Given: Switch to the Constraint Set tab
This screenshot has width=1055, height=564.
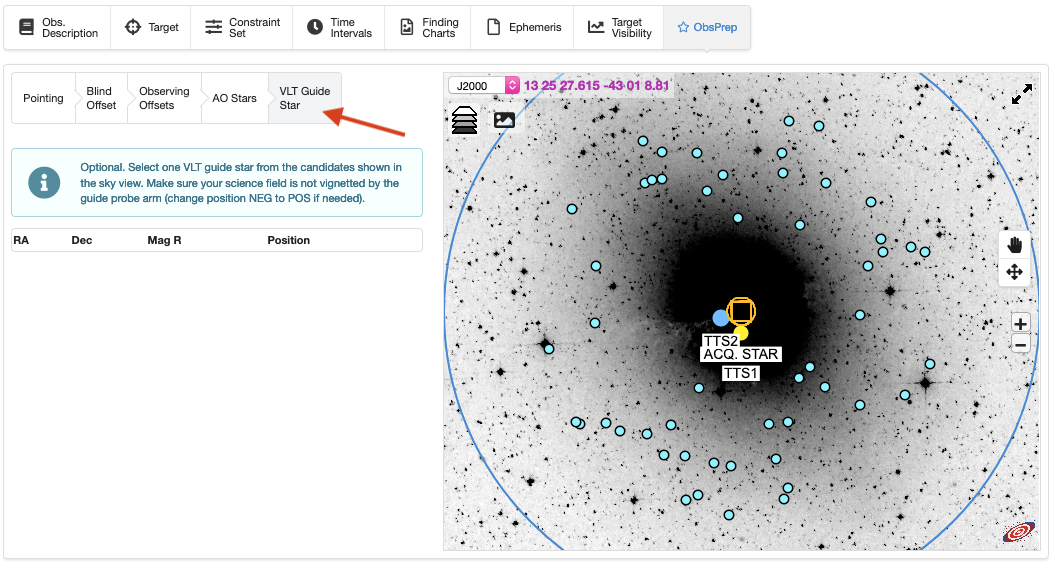Looking at the screenshot, I should [242, 28].
